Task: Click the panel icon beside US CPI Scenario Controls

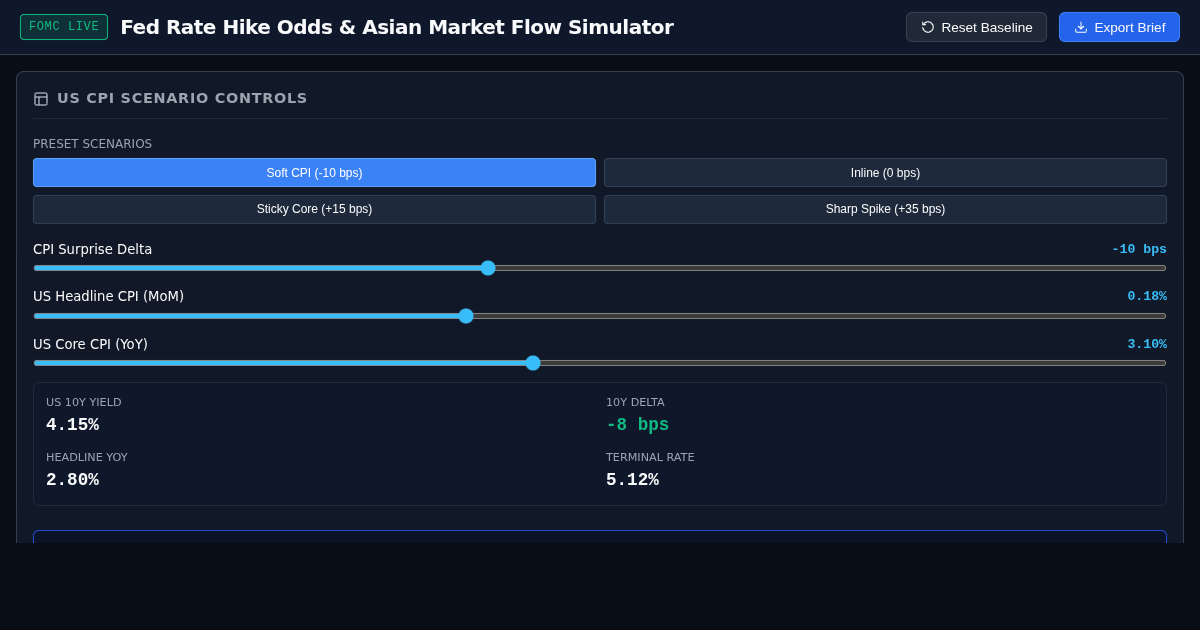Action: pyautogui.click(x=41, y=99)
